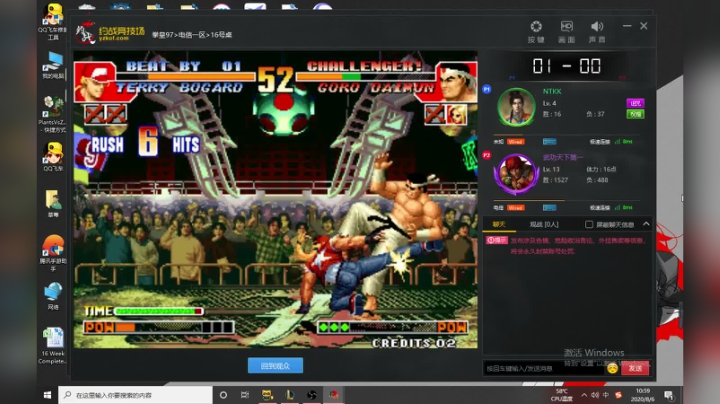Open the taskbar clock showing 10:59
720x404 pixels.
tap(642, 395)
